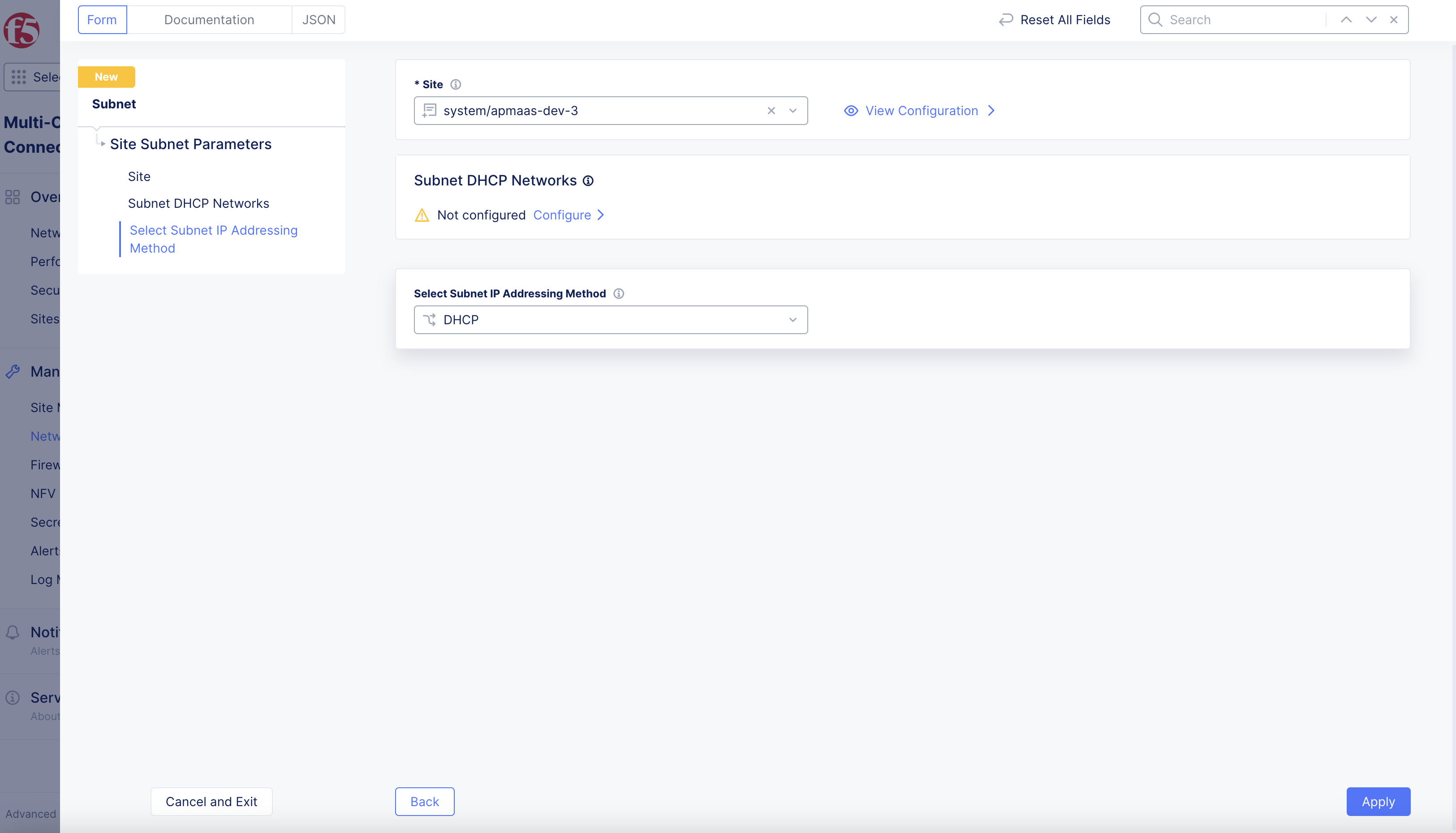Click the system/apmaas-dev-3 site value
Screen dimensions: 1456x833
pos(511,111)
